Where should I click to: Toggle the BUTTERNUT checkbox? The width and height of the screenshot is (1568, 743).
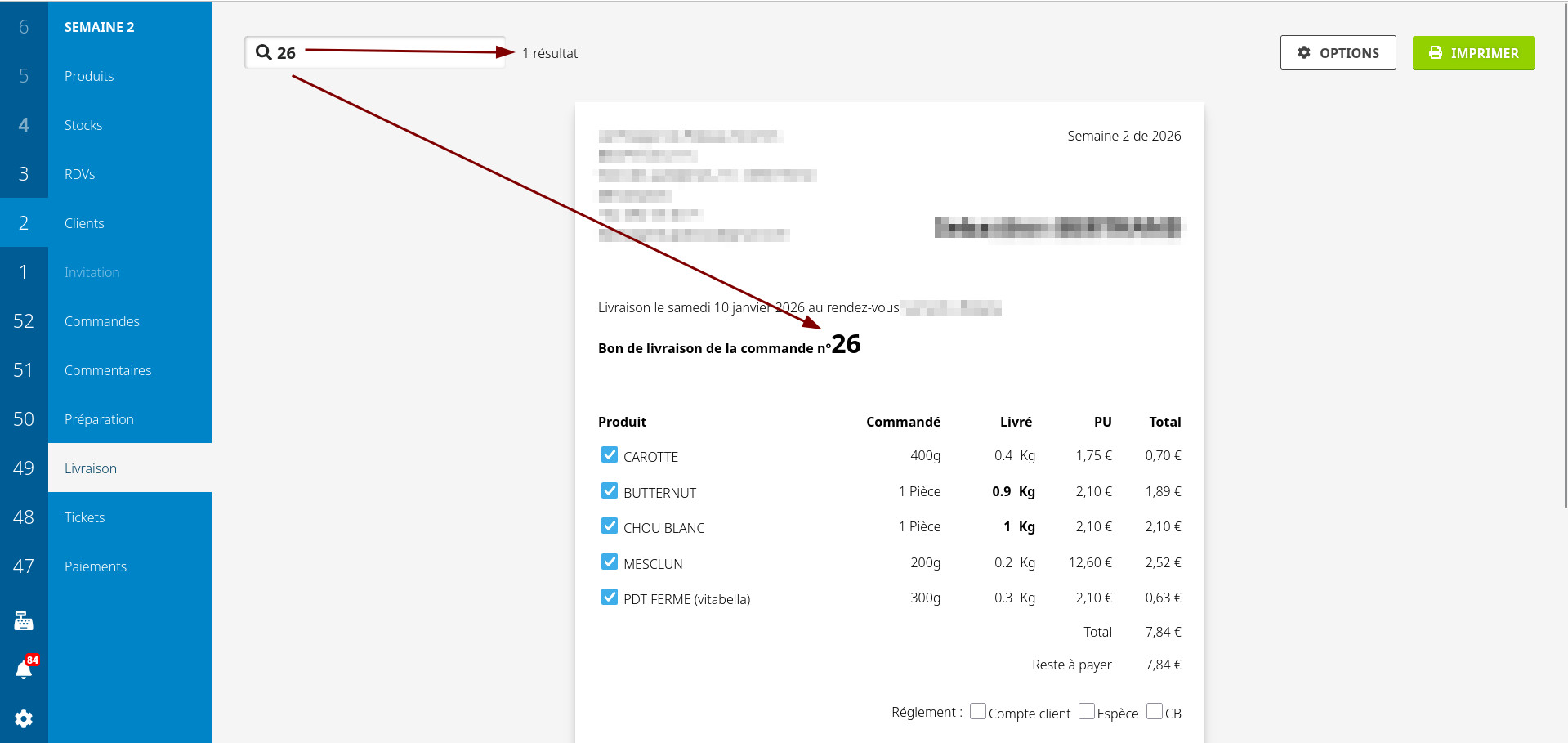coord(609,491)
